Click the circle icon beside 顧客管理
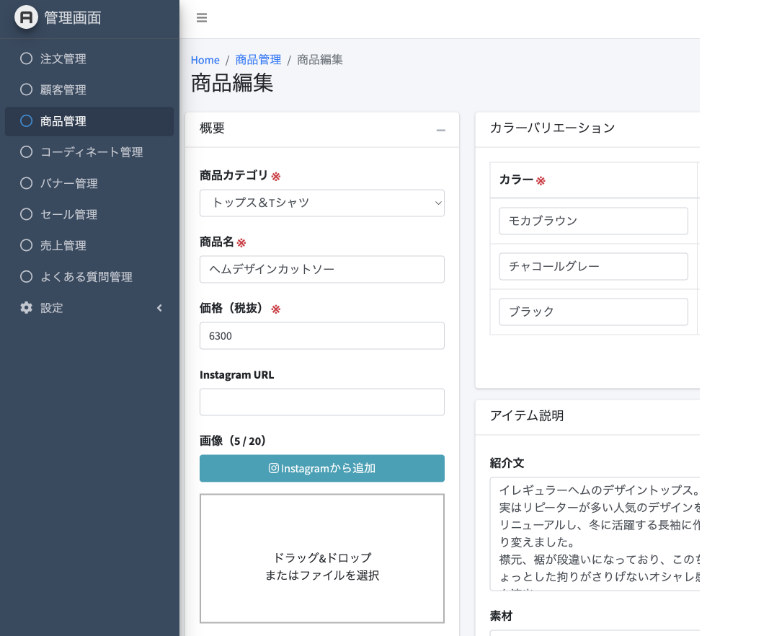The height and width of the screenshot is (636, 768). (27, 90)
